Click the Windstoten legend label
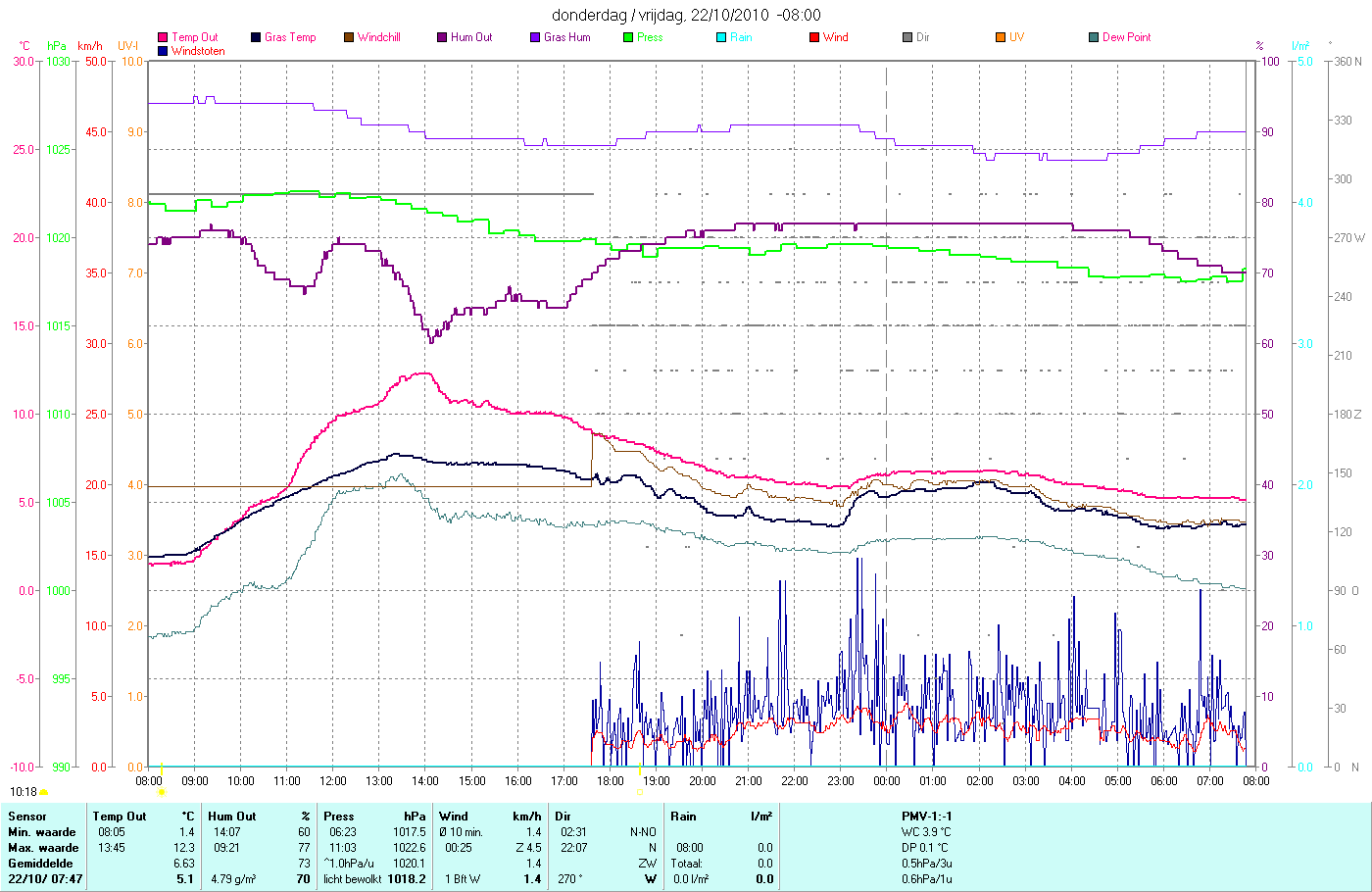Image resolution: width=1372 pixels, height=892 pixels. coord(198,51)
